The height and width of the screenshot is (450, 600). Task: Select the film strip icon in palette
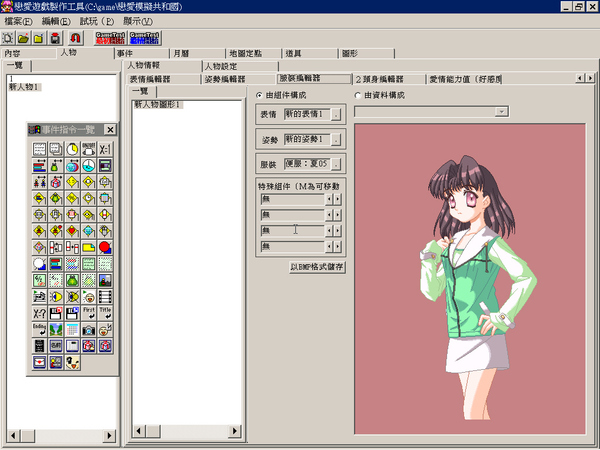click(105, 297)
